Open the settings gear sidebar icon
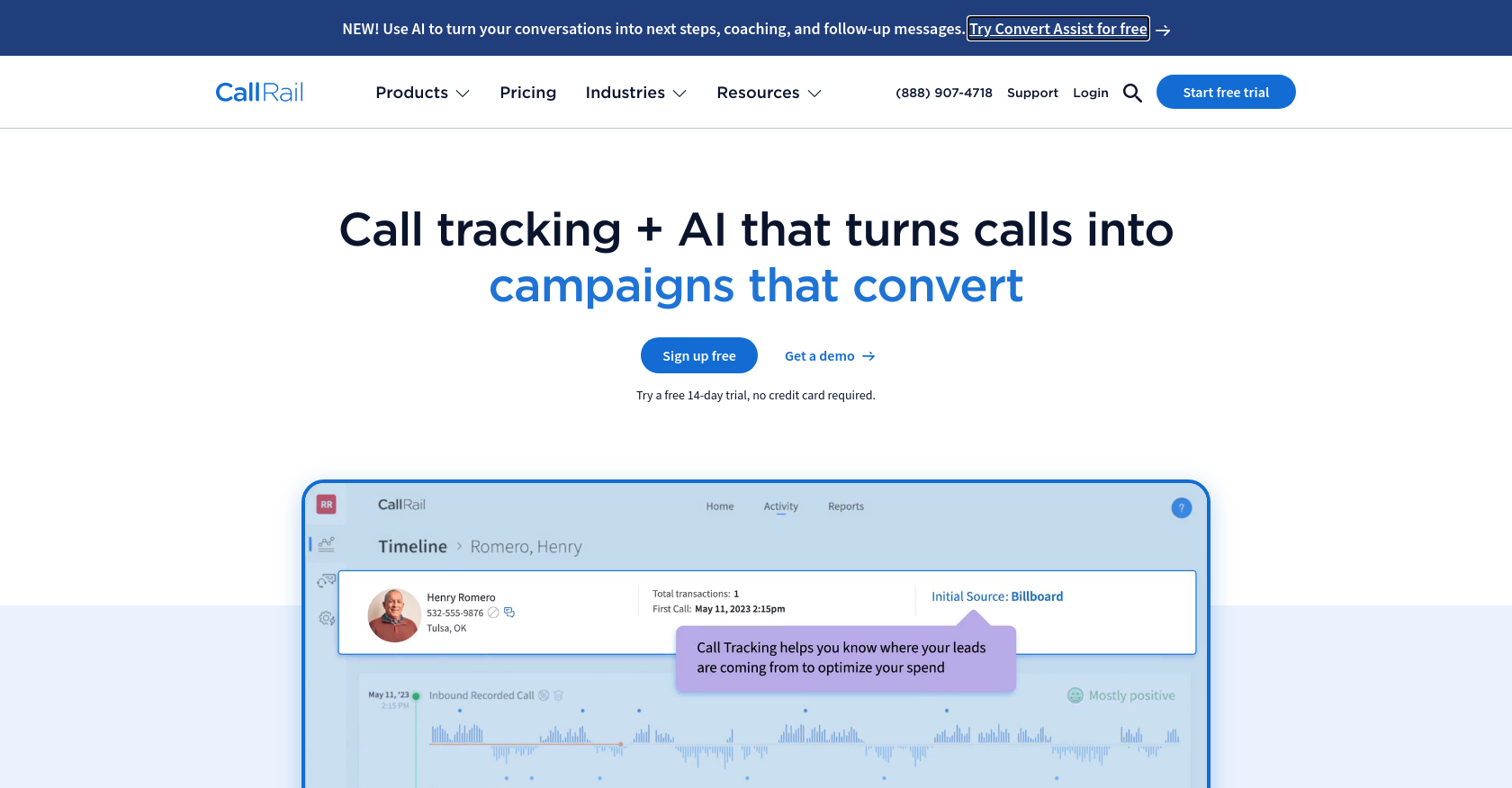The height and width of the screenshot is (788, 1512). 327,618
